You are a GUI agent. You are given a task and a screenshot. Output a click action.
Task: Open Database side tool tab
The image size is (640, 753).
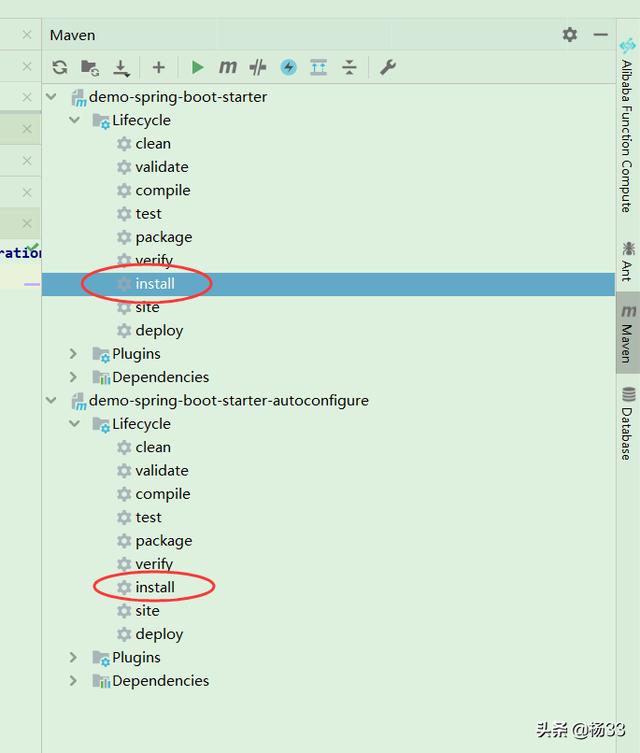click(x=627, y=423)
